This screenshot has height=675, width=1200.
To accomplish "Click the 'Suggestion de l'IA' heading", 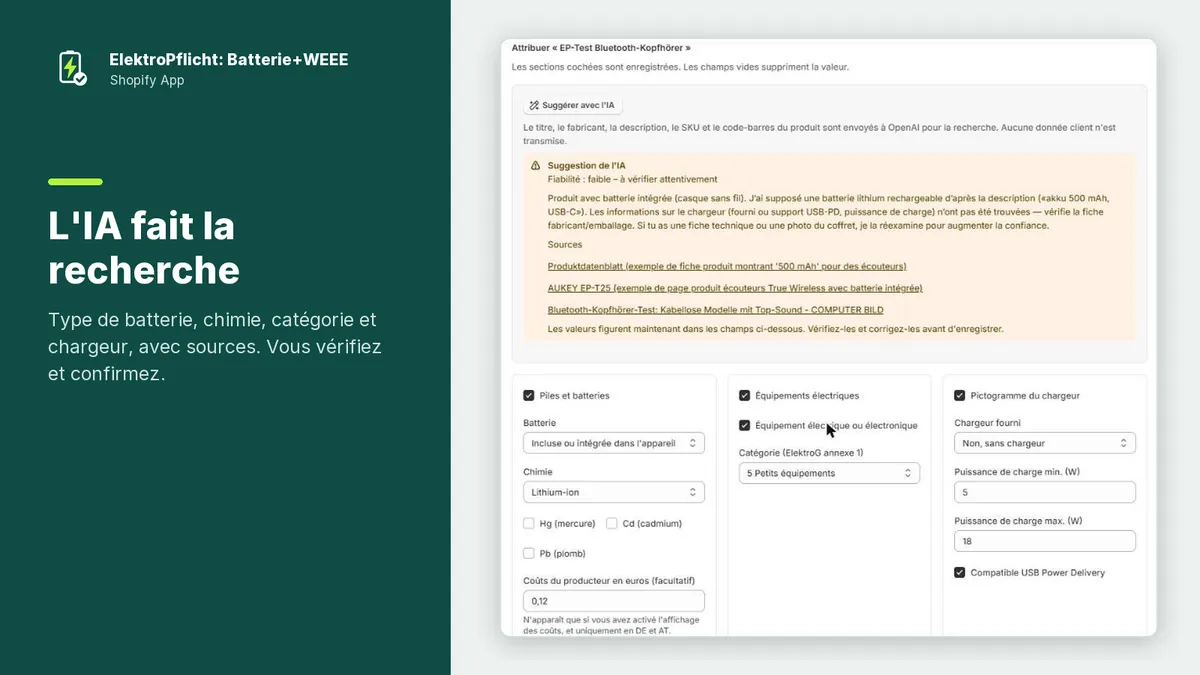I will (x=587, y=165).
